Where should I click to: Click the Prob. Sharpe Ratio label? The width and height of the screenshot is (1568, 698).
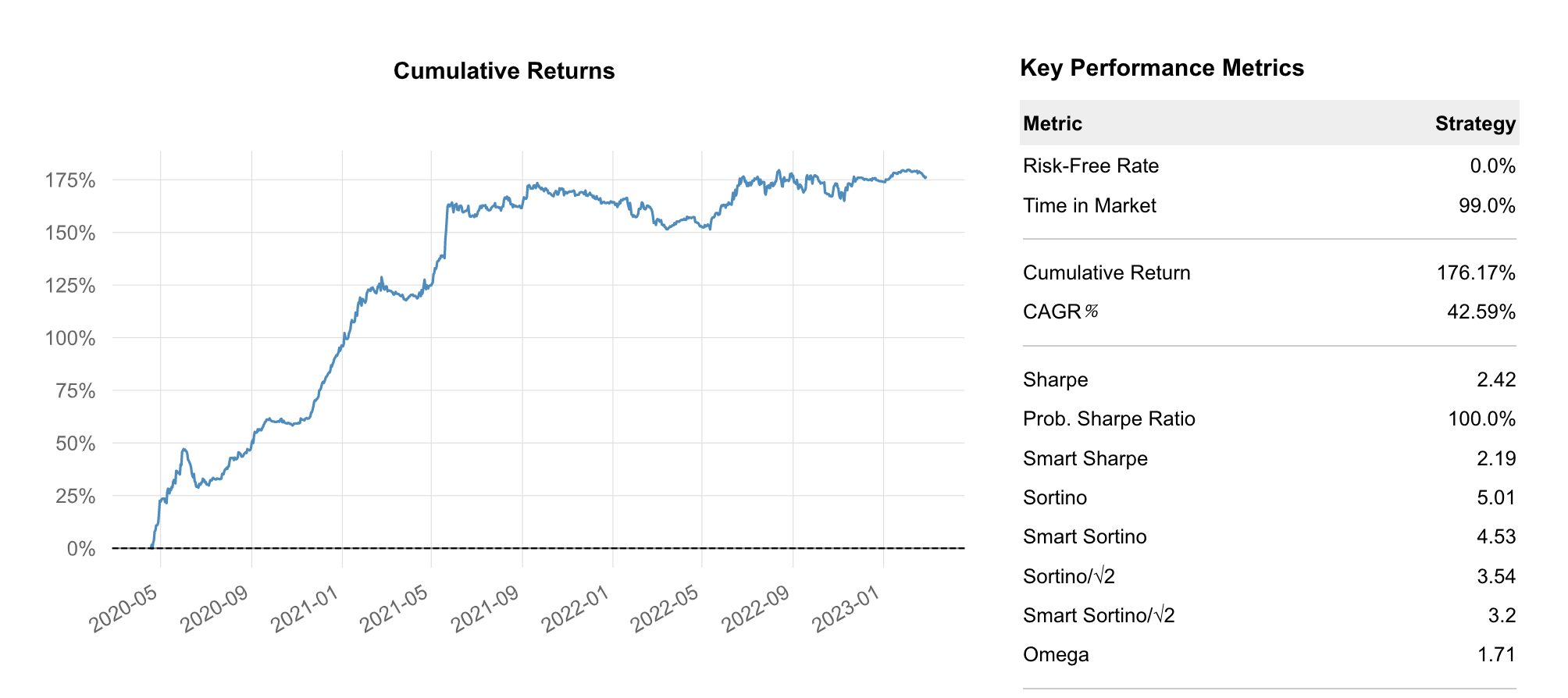1109,418
